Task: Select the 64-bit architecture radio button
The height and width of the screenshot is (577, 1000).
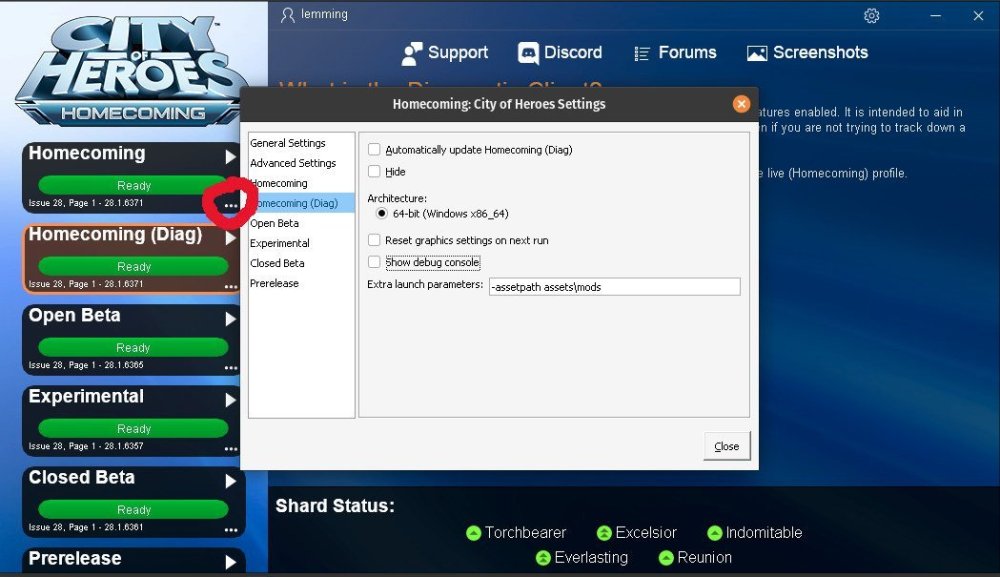Action: 382,214
